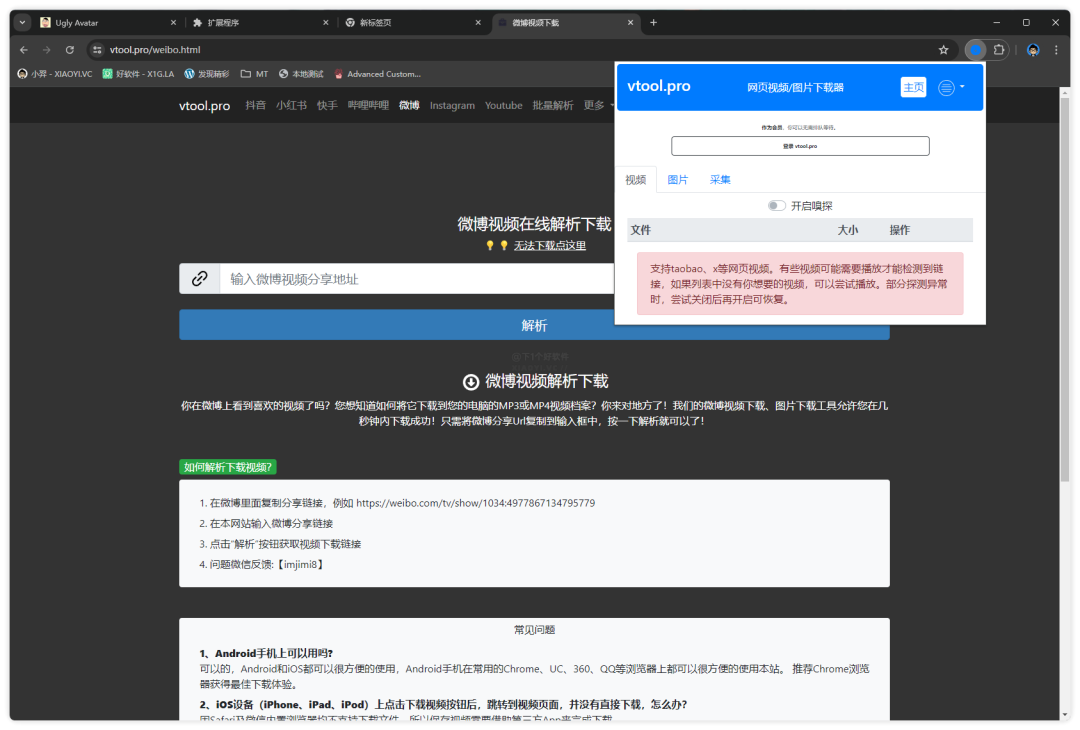
Task: Open the Chrome extensions puzzle icon
Action: (x=999, y=50)
